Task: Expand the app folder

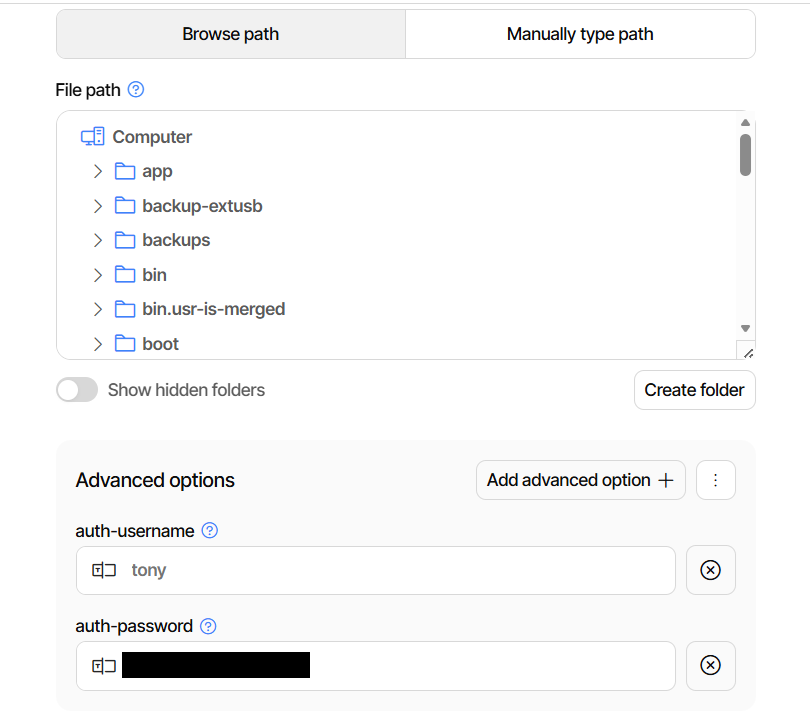Action: (98, 172)
